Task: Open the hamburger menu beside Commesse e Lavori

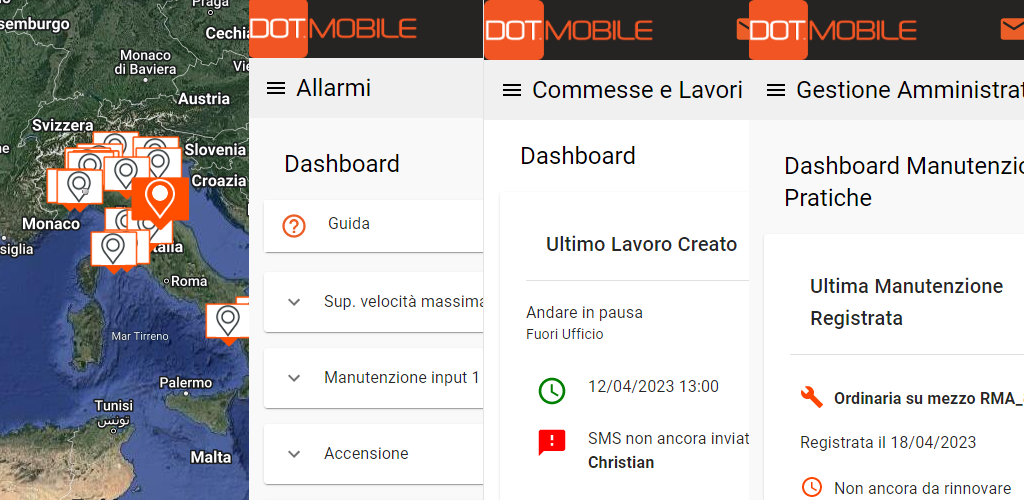Action: pos(512,91)
